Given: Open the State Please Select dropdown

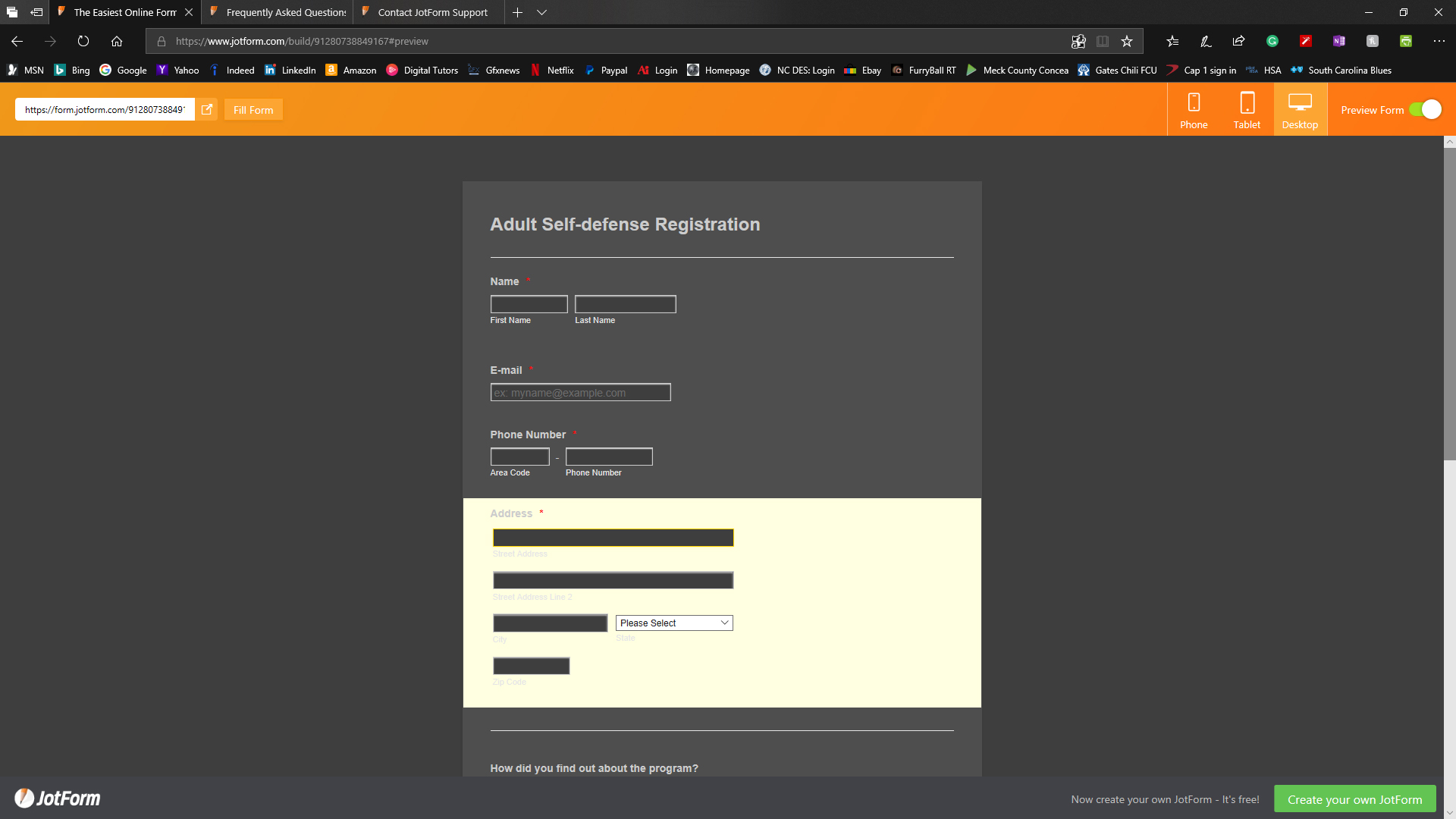Looking at the screenshot, I should [x=674, y=623].
